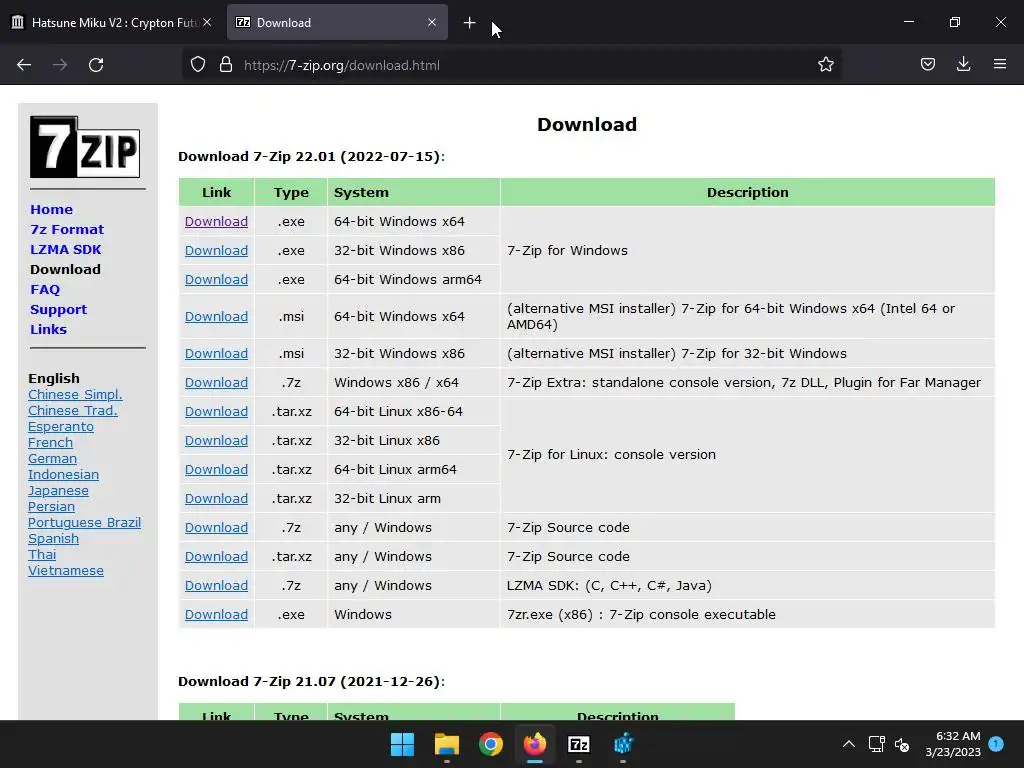This screenshot has height=768, width=1024.
Task: Click the Firefox taskbar icon
Action: (535, 744)
